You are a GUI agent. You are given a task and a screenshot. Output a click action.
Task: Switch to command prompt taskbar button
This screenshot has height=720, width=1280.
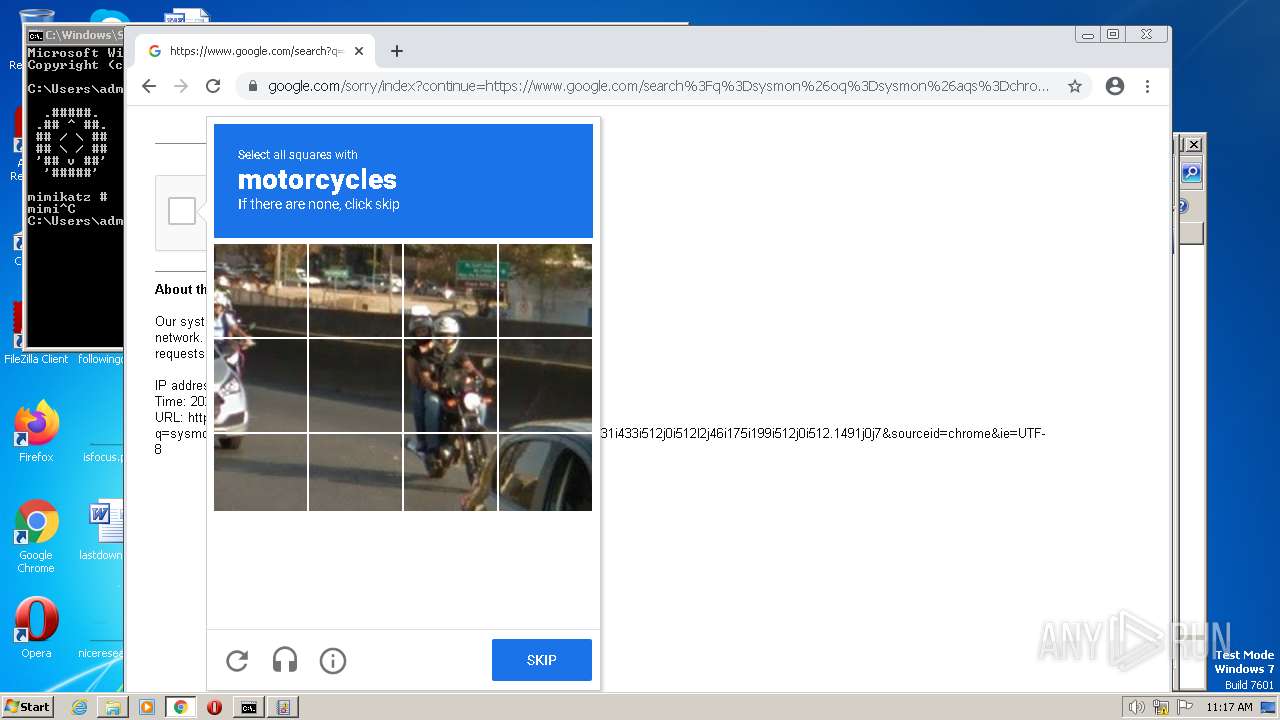[249, 707]
